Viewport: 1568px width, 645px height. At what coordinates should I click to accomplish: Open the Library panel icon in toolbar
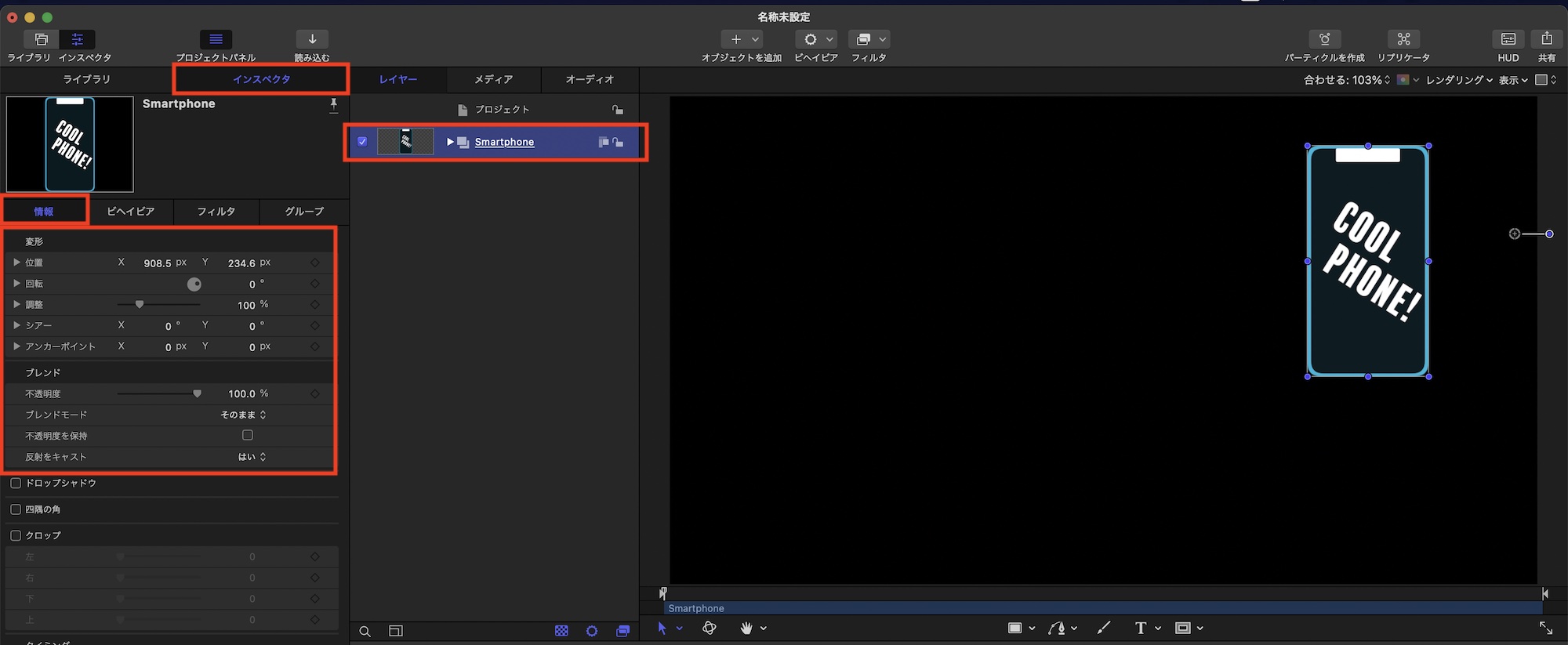41,39
